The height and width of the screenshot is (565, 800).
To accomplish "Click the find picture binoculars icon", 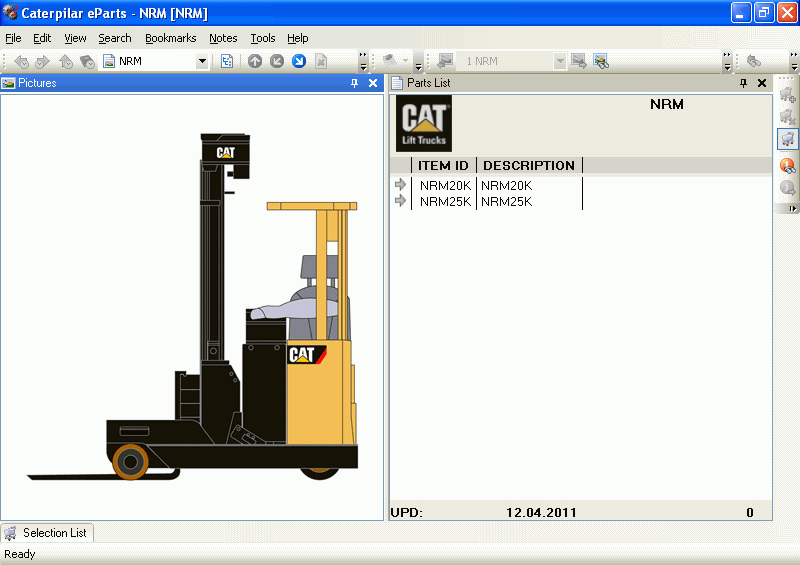I will click(x=601, y=61).
